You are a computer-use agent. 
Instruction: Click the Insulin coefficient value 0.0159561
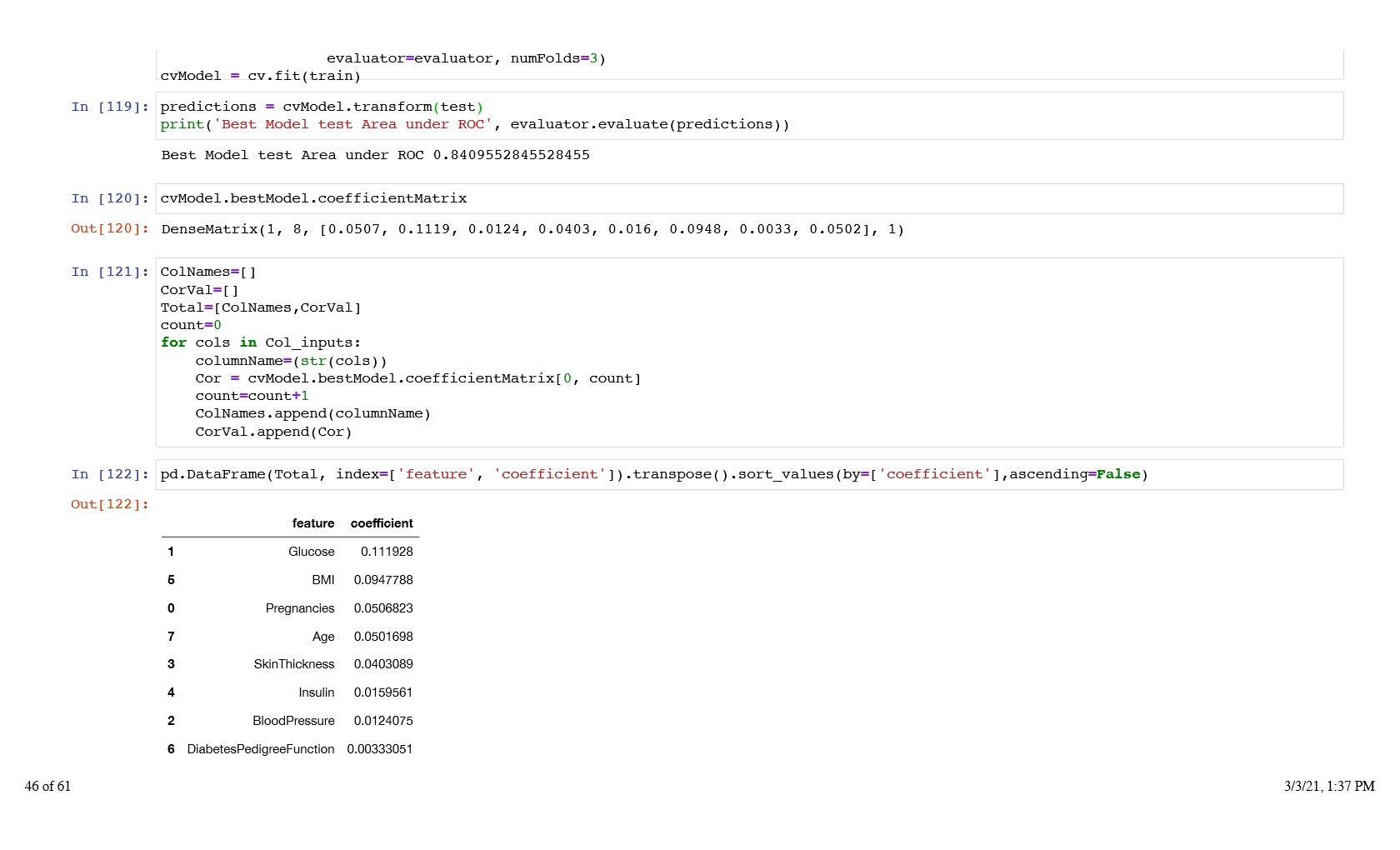[382, 692]
